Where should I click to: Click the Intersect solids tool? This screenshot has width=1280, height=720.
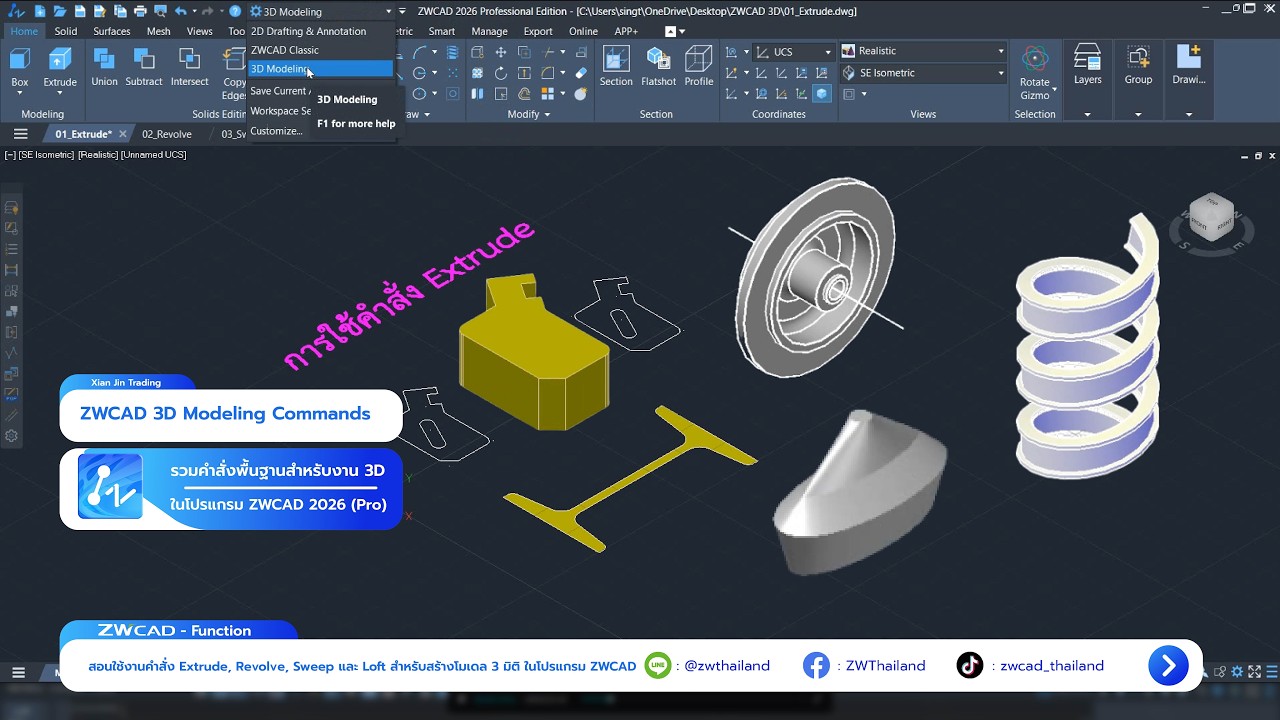[x=189, y=66]
